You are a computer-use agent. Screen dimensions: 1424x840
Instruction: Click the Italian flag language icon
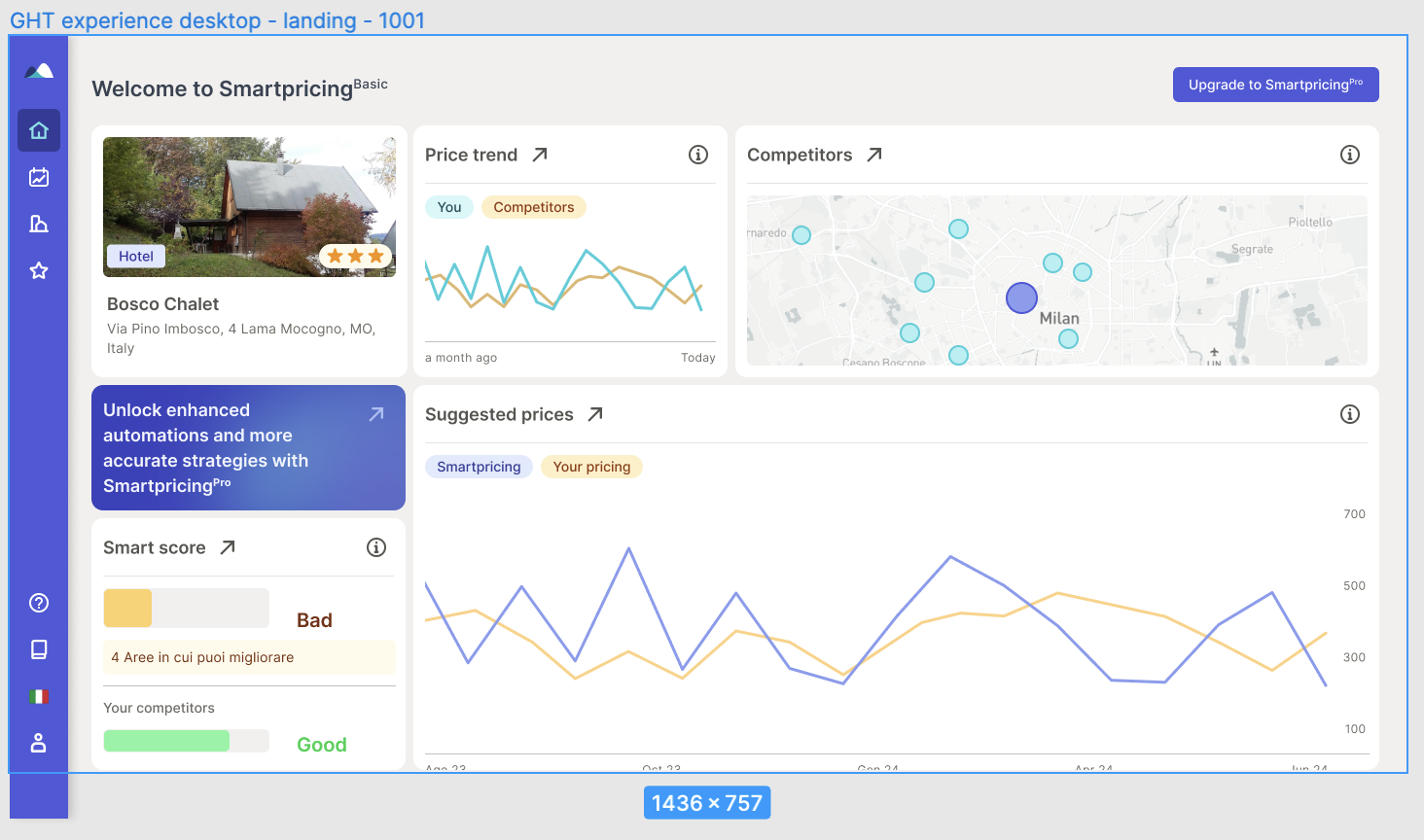point(39,696)
